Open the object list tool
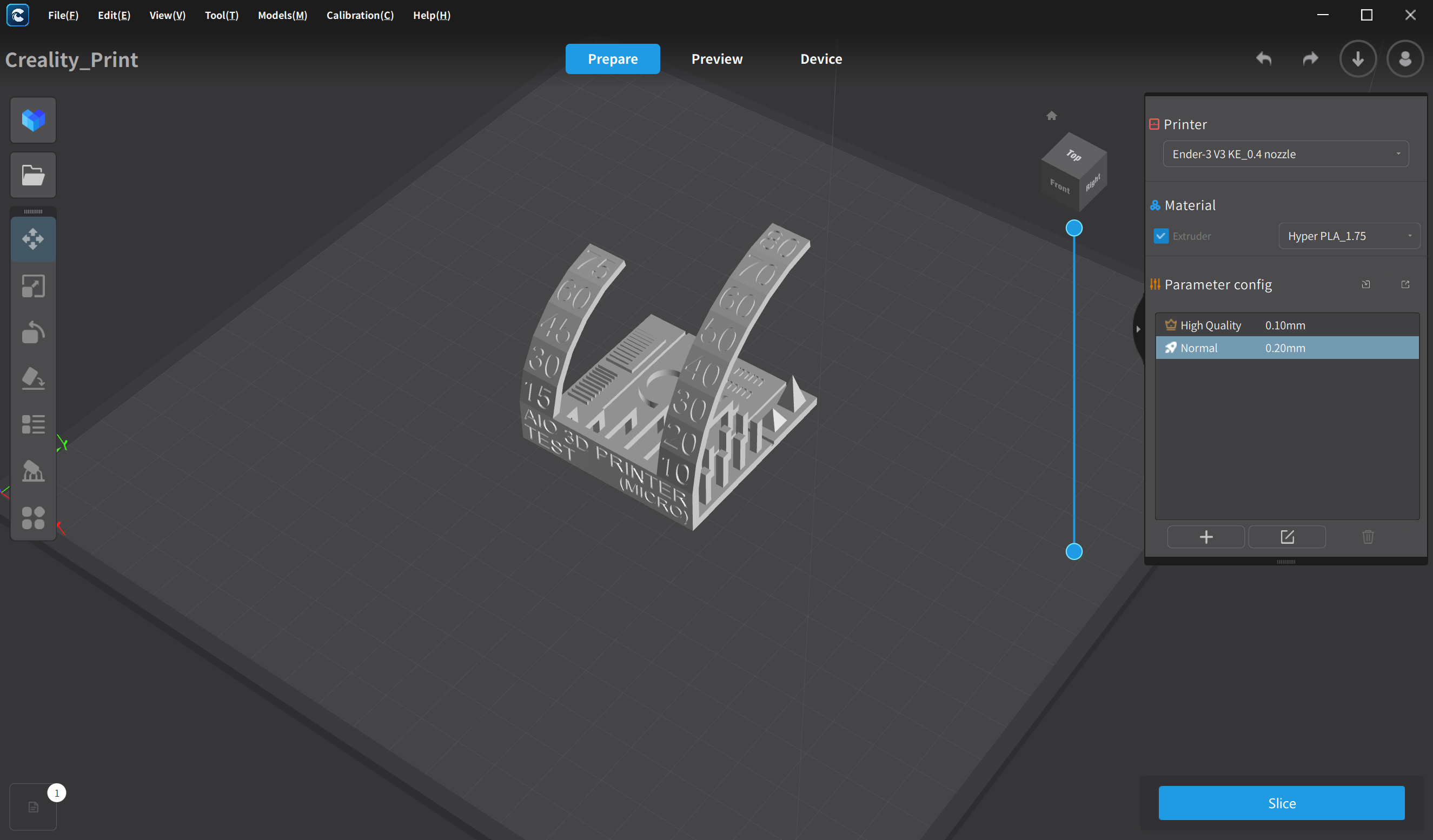Image resolution: width=1433 pixels, height=840 pixels. click(33, 424)
